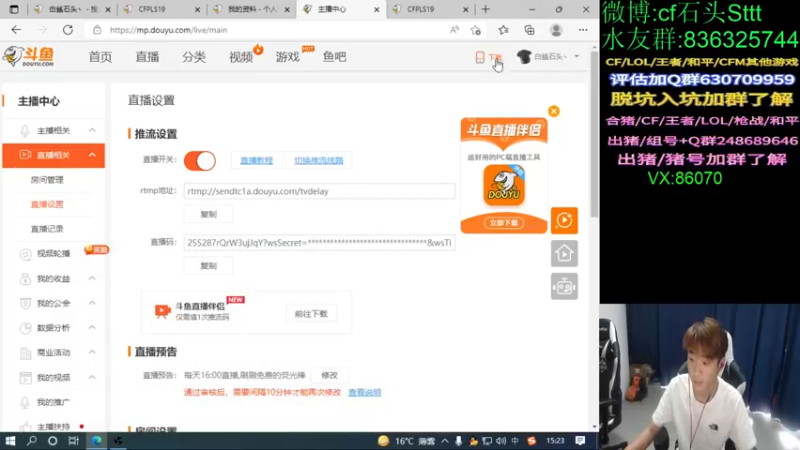The width and height of the screenshot is (800, 450).
Task: Click 立即下载 on the promo card
Action: pyautogui.click(x=504, y=223)
